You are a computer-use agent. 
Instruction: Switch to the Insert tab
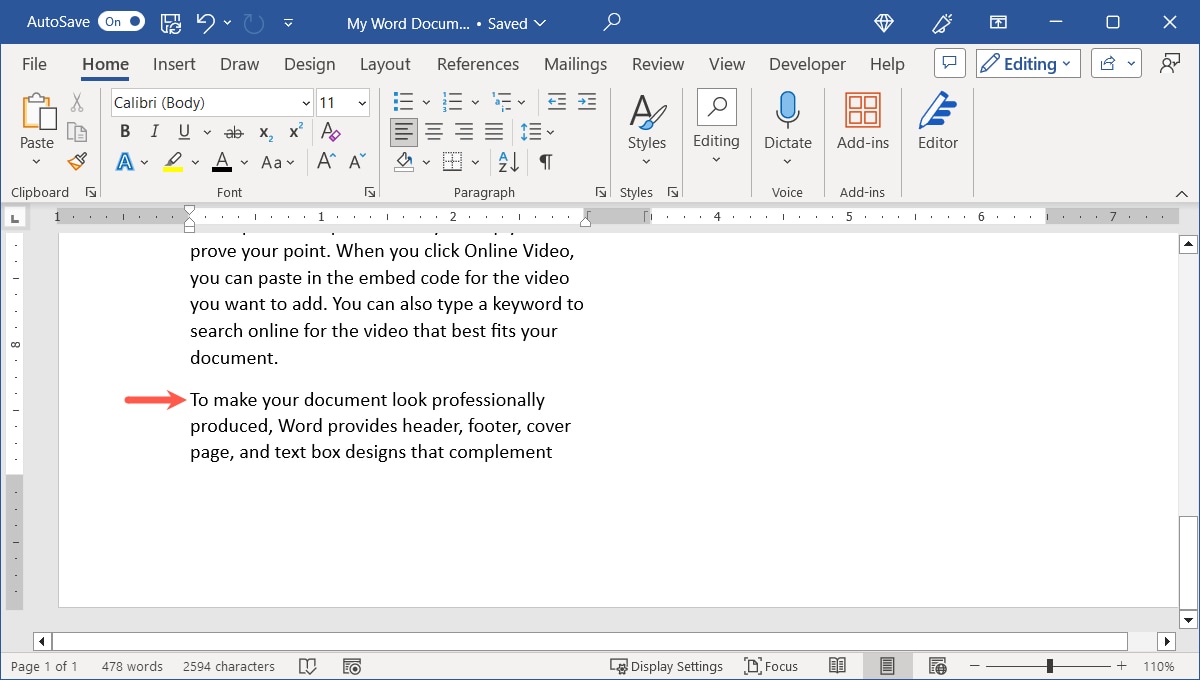coord(174,64)
